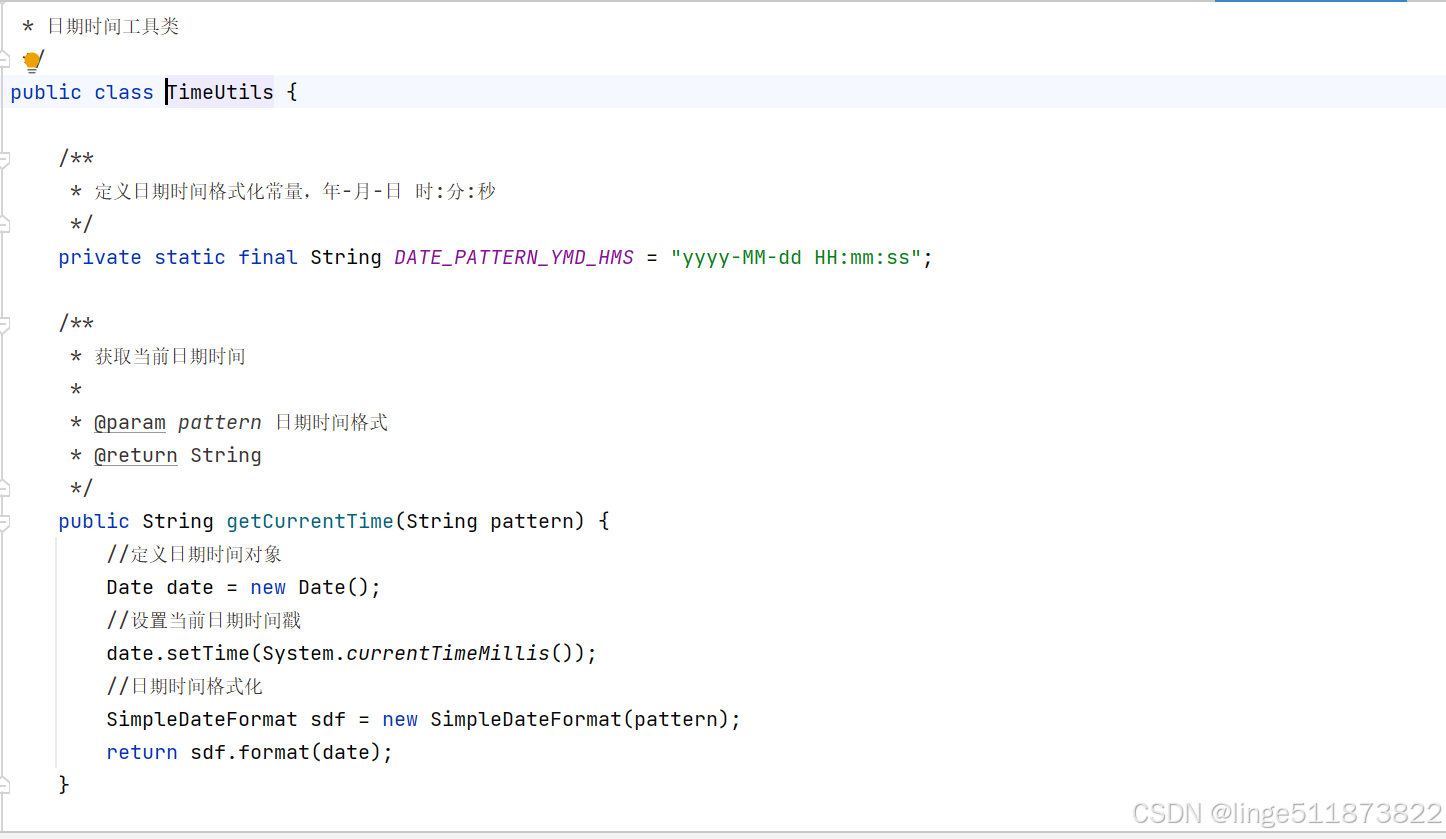Viewport: 1446px width, 839px height.
Task: Click the getCurrentTime method name
Action: tap(310, 521)
